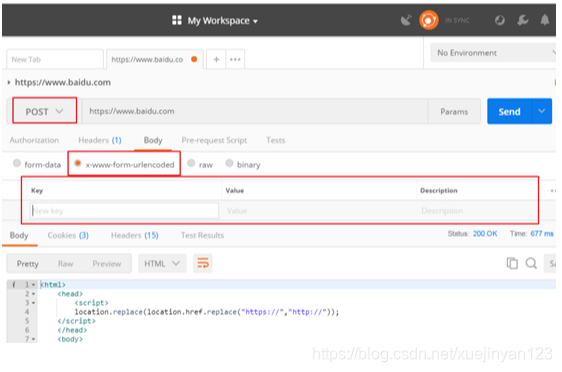This screenshot has height=372, width=562.
Task: Open the browse/explore globe icon in header
Action: 500,20
